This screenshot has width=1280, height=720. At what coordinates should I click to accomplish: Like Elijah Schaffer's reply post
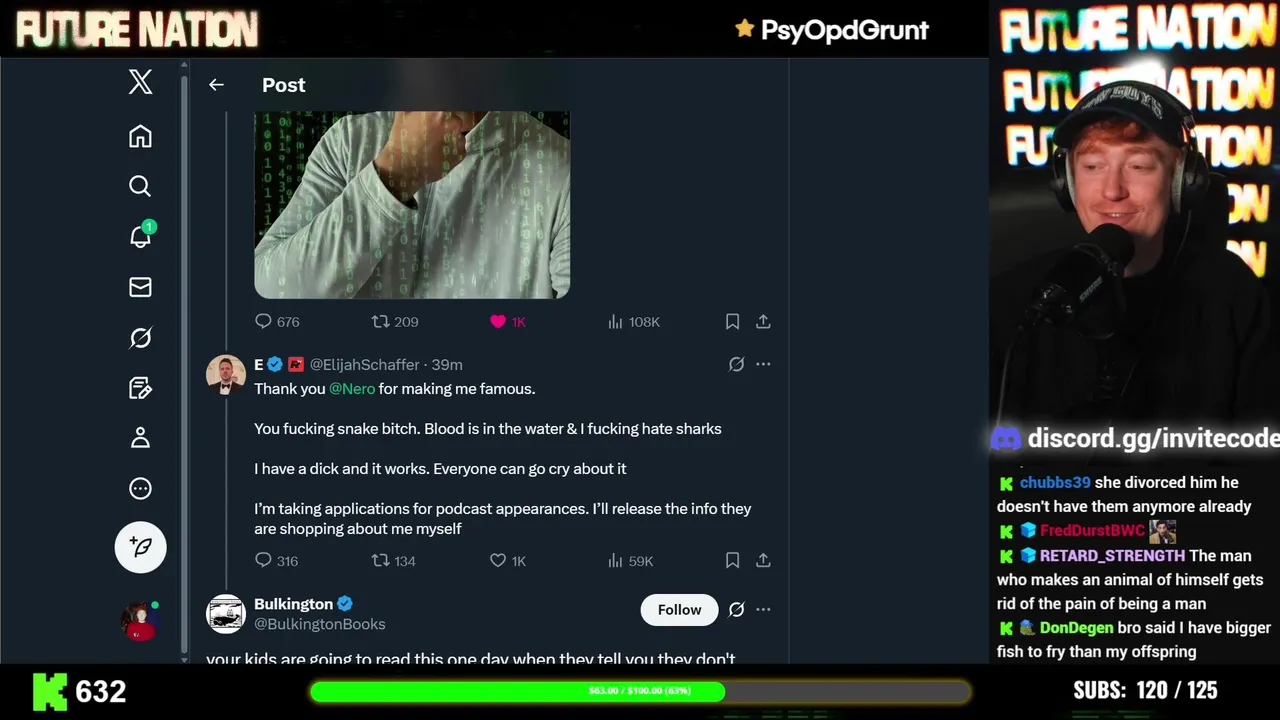(498, 560)
